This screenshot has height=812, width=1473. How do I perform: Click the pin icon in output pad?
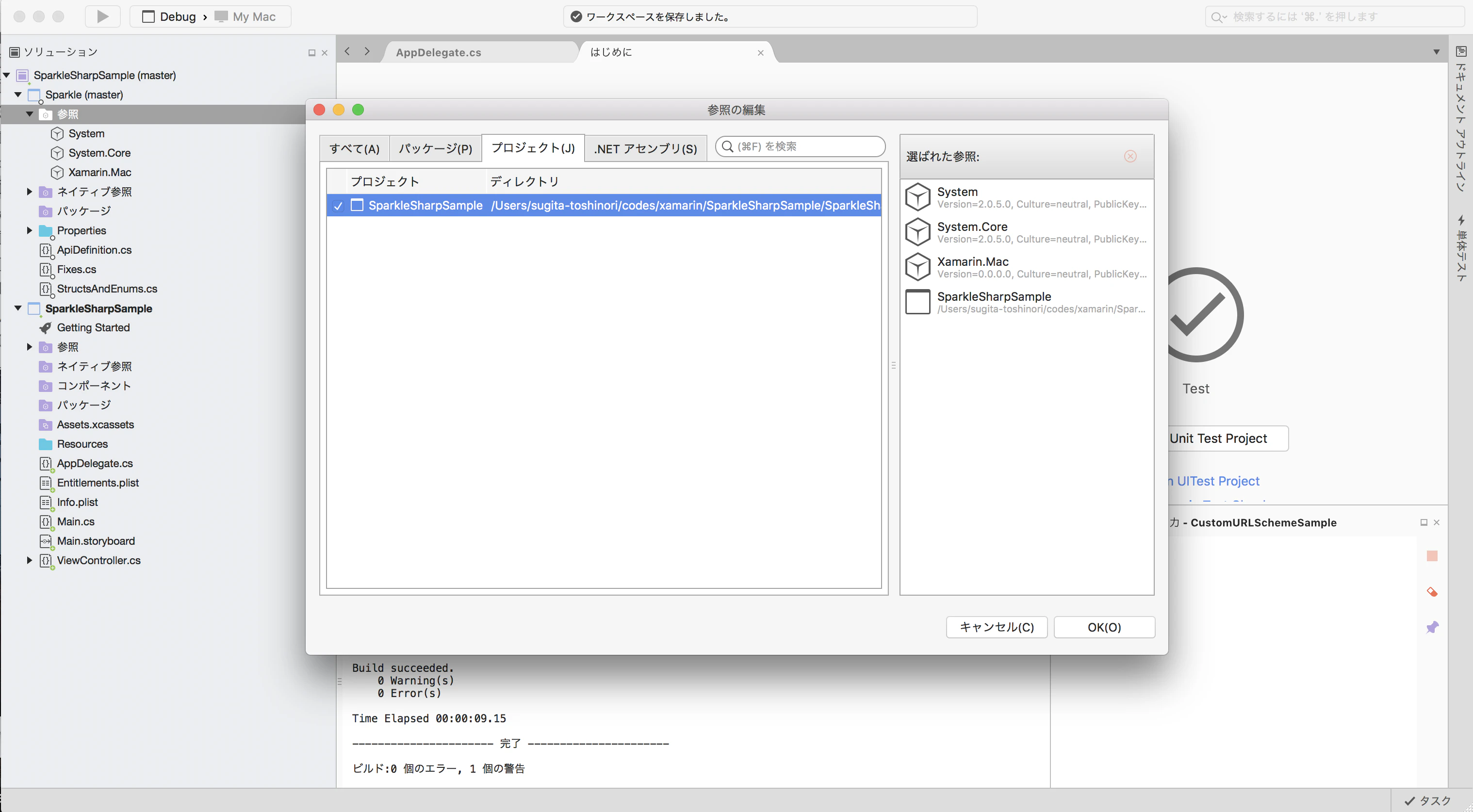point(1432,627)
